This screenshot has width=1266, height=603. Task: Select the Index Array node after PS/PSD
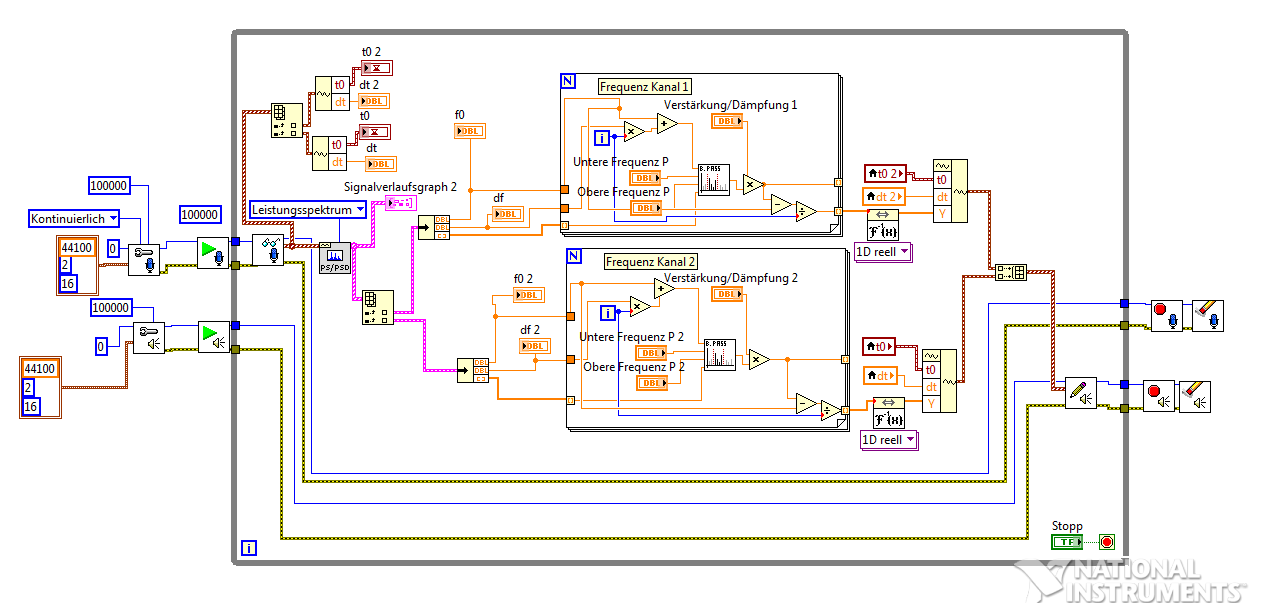coord(377,308)
